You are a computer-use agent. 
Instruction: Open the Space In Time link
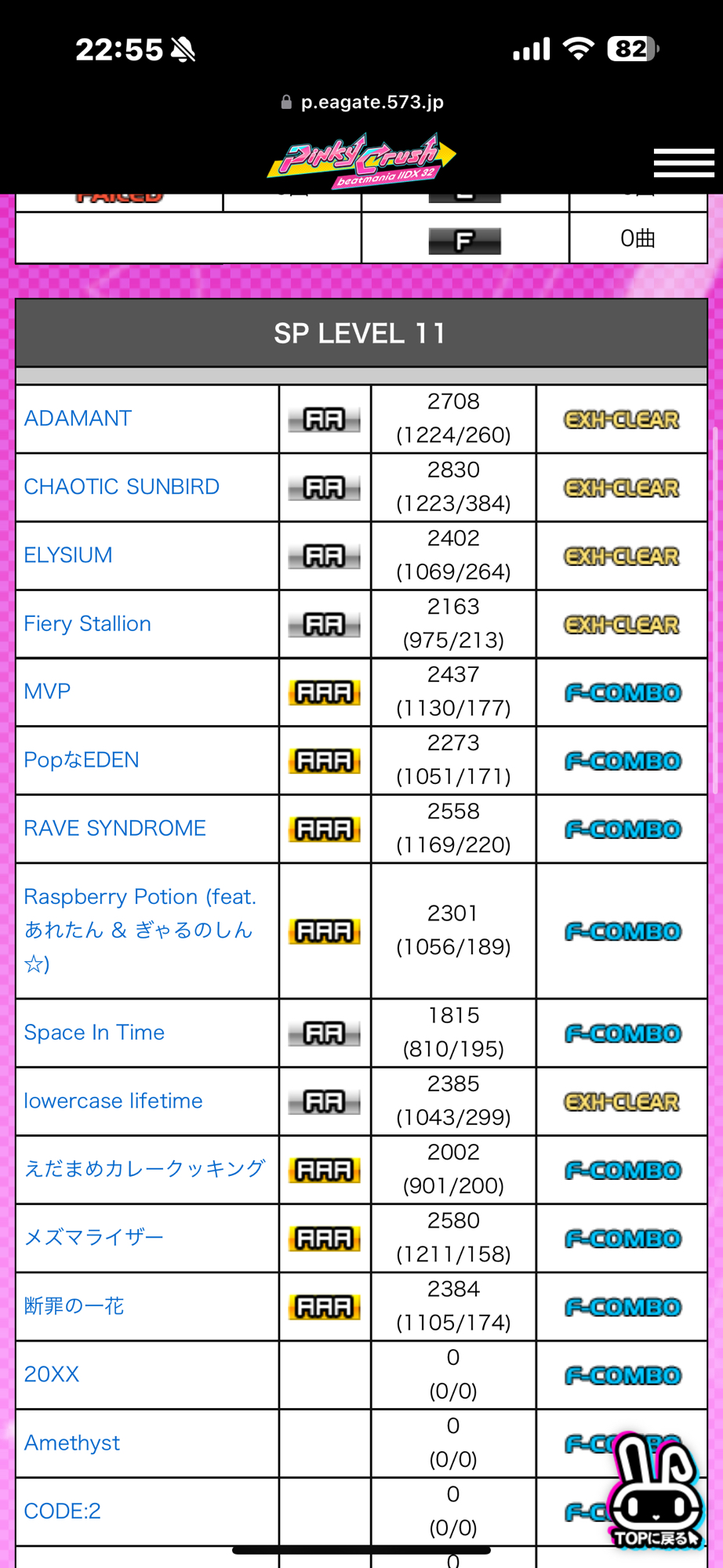(x=94, y=1033)
